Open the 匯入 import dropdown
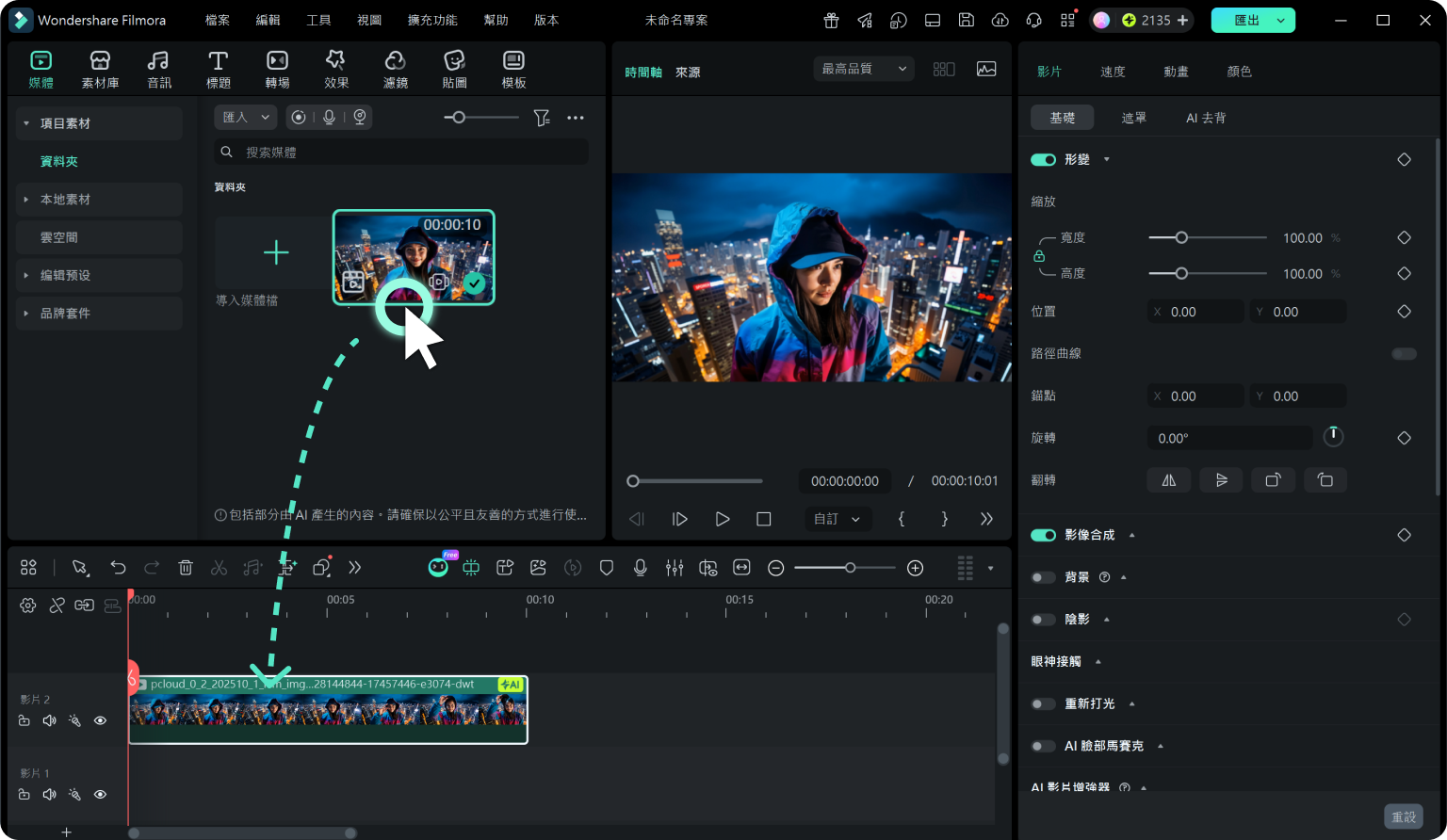This screenshot has height=840, width=1447. (x=246, y=118)
